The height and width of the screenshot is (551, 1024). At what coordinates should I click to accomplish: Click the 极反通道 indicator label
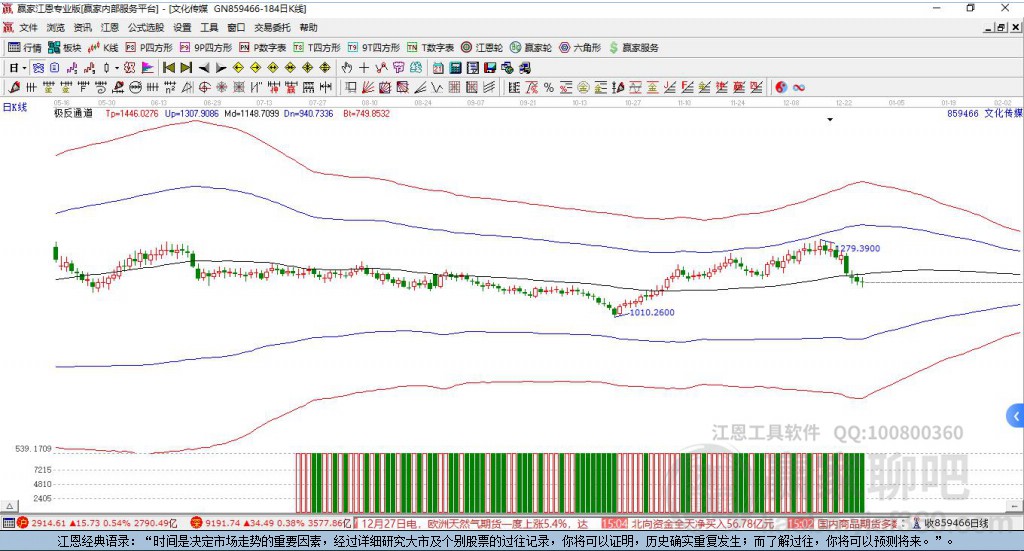point(73,114)
